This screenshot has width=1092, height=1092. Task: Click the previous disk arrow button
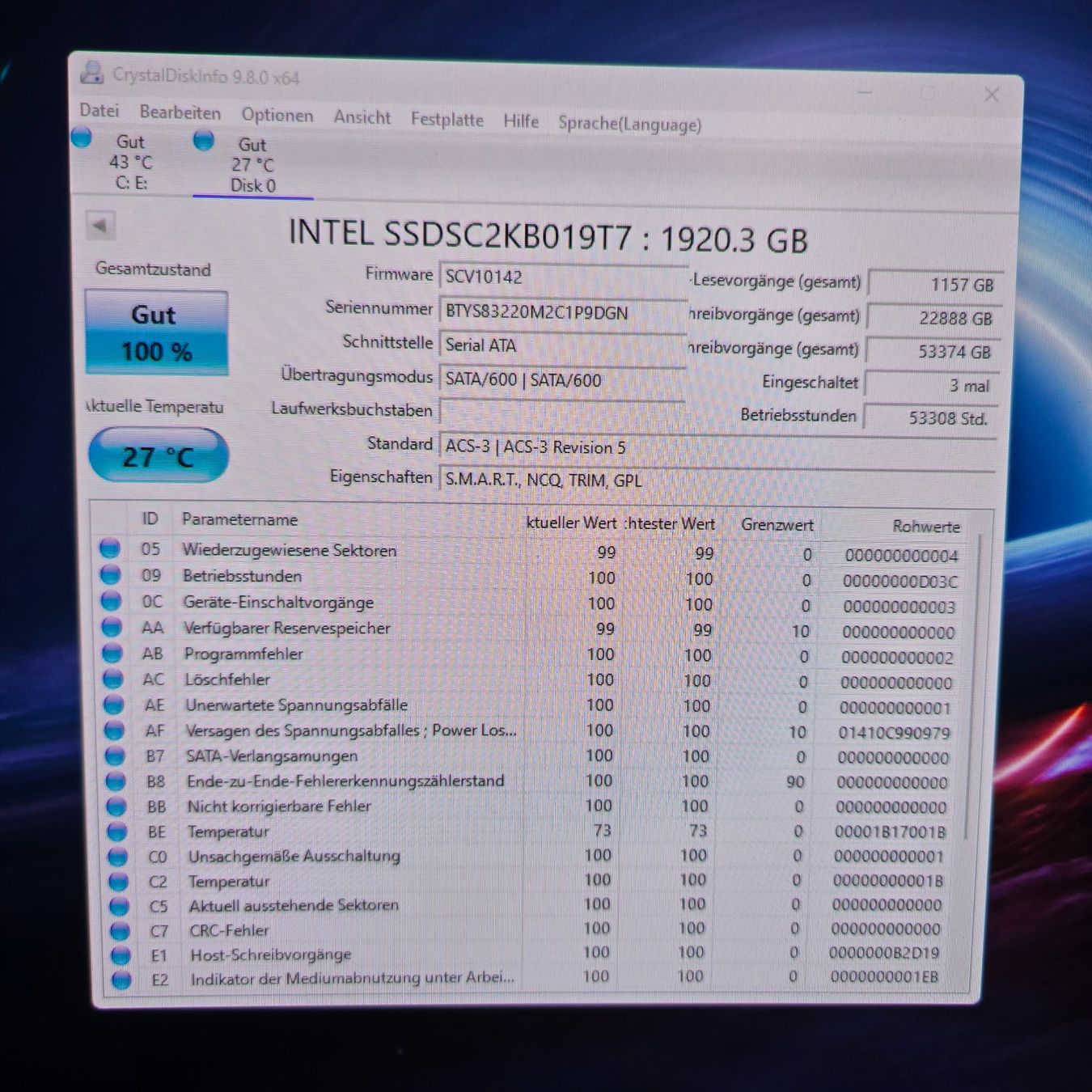coord(101,226)
